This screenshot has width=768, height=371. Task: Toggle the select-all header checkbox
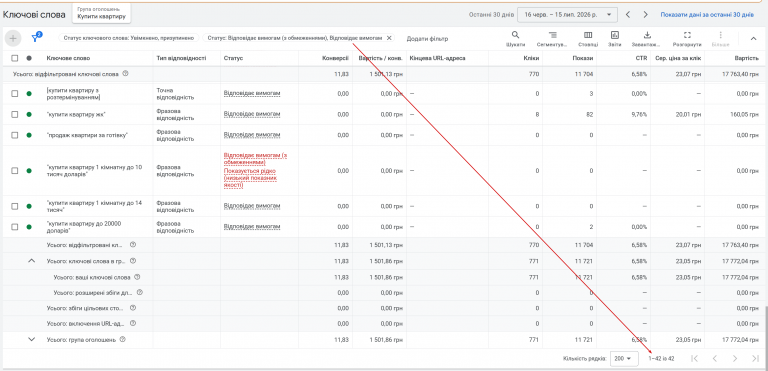click(x=15, y=58)
